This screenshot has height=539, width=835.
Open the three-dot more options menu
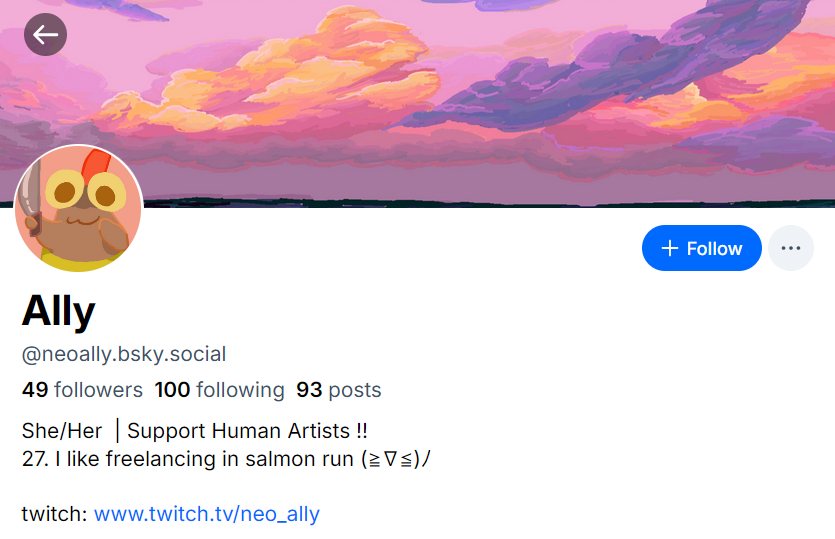(791, 248)
